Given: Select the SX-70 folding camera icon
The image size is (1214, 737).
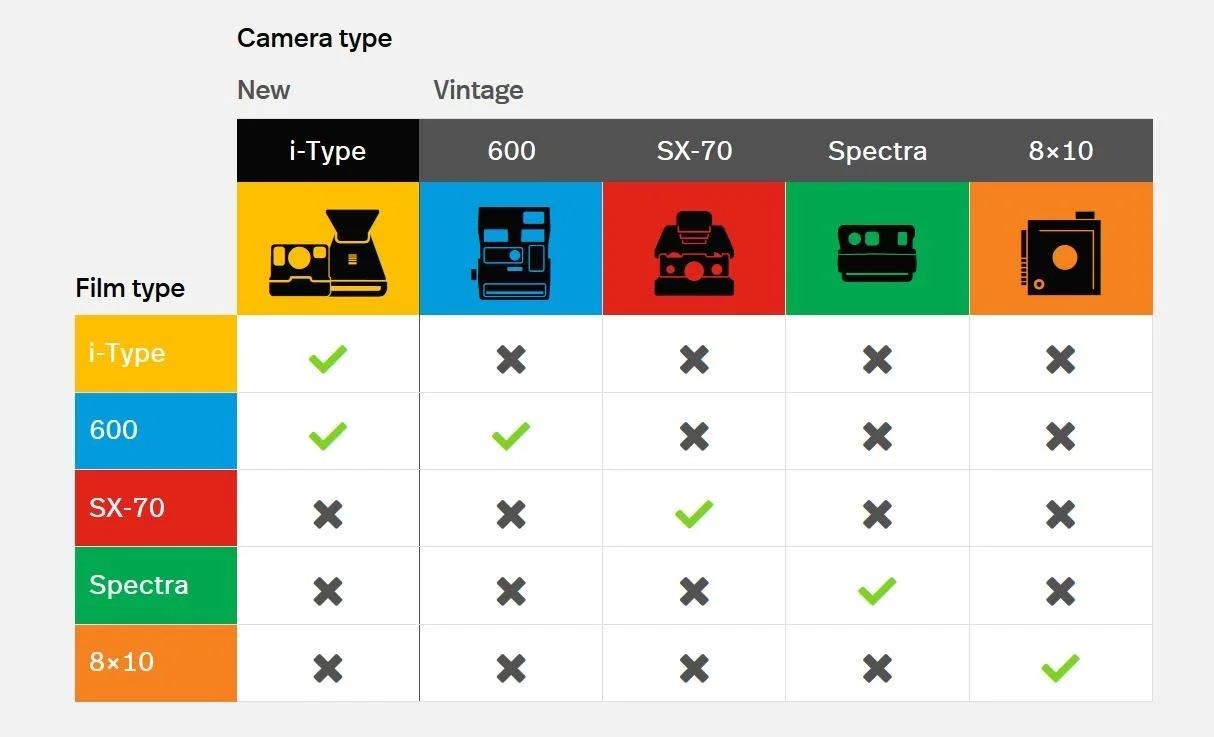Looking at the screenshot, I should click(x=694, y=253).
